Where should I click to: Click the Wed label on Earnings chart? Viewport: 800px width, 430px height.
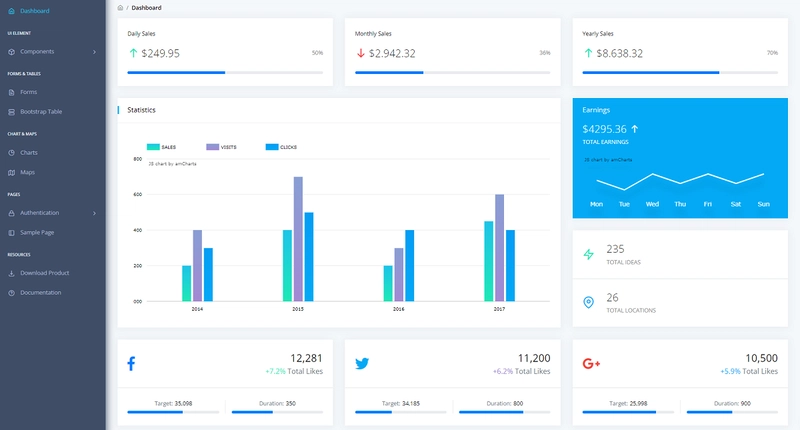pyautogui.click(x=653, y=204)
